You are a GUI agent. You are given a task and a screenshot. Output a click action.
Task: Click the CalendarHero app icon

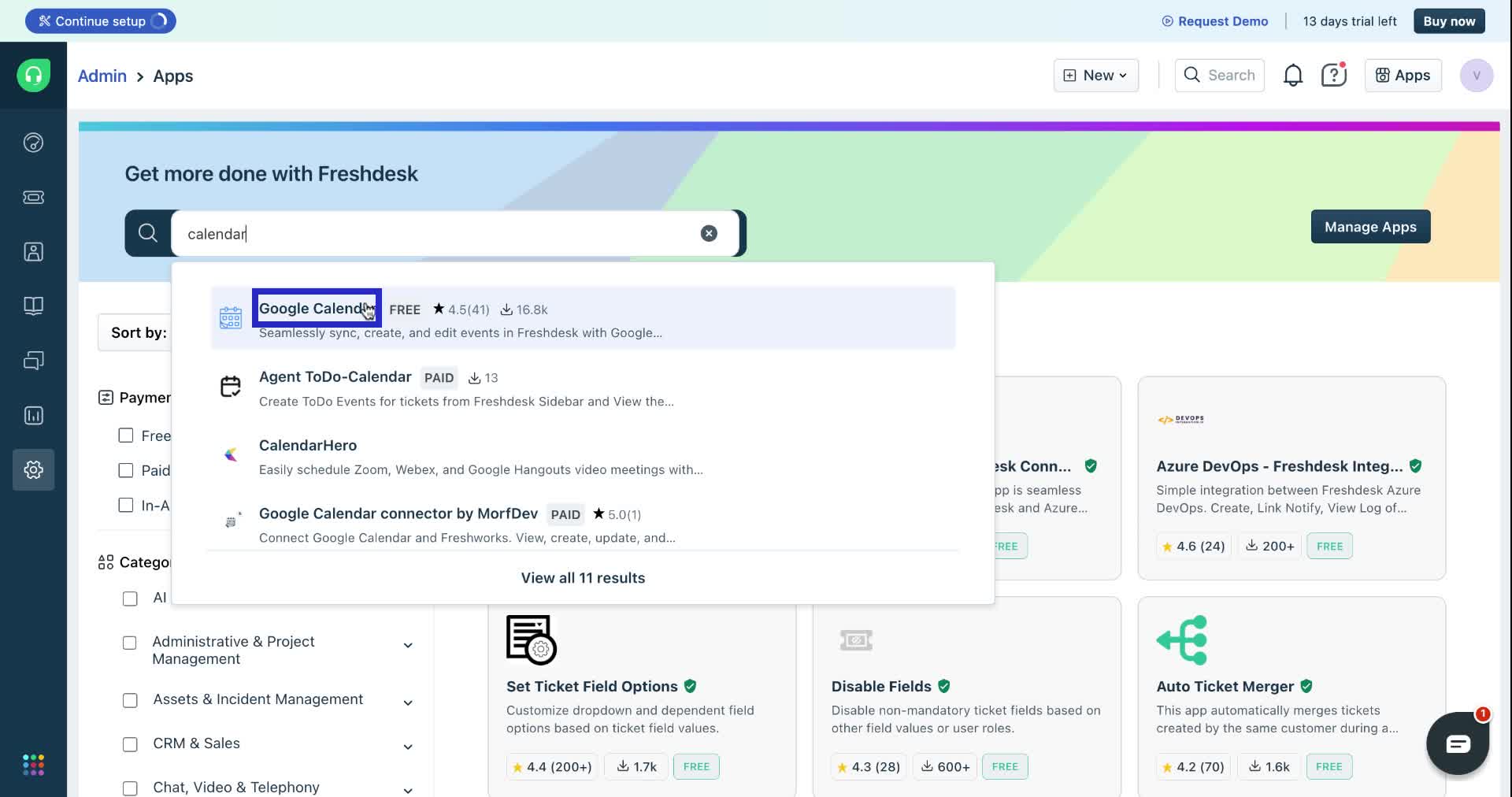point(231,454)
